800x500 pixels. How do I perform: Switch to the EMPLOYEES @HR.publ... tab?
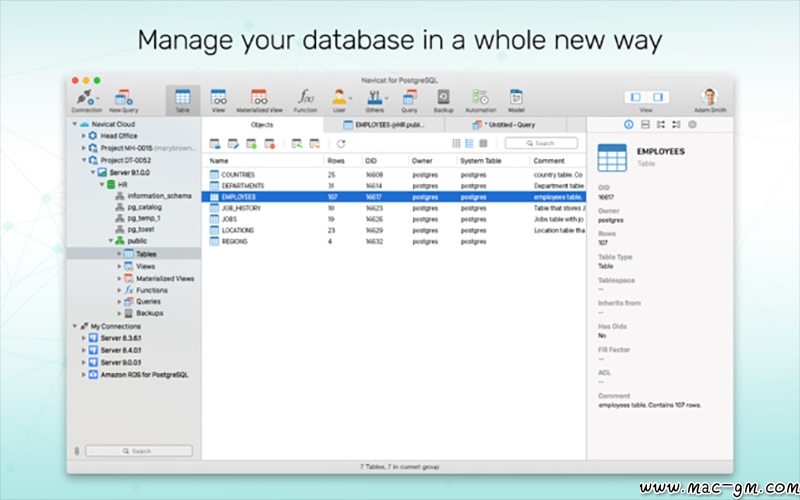[x=384, y=124]
